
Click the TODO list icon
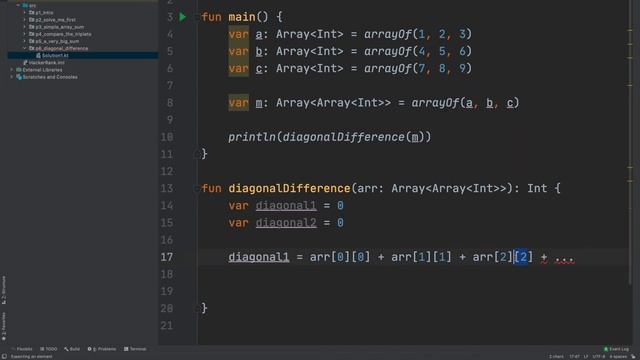point(42,349)
